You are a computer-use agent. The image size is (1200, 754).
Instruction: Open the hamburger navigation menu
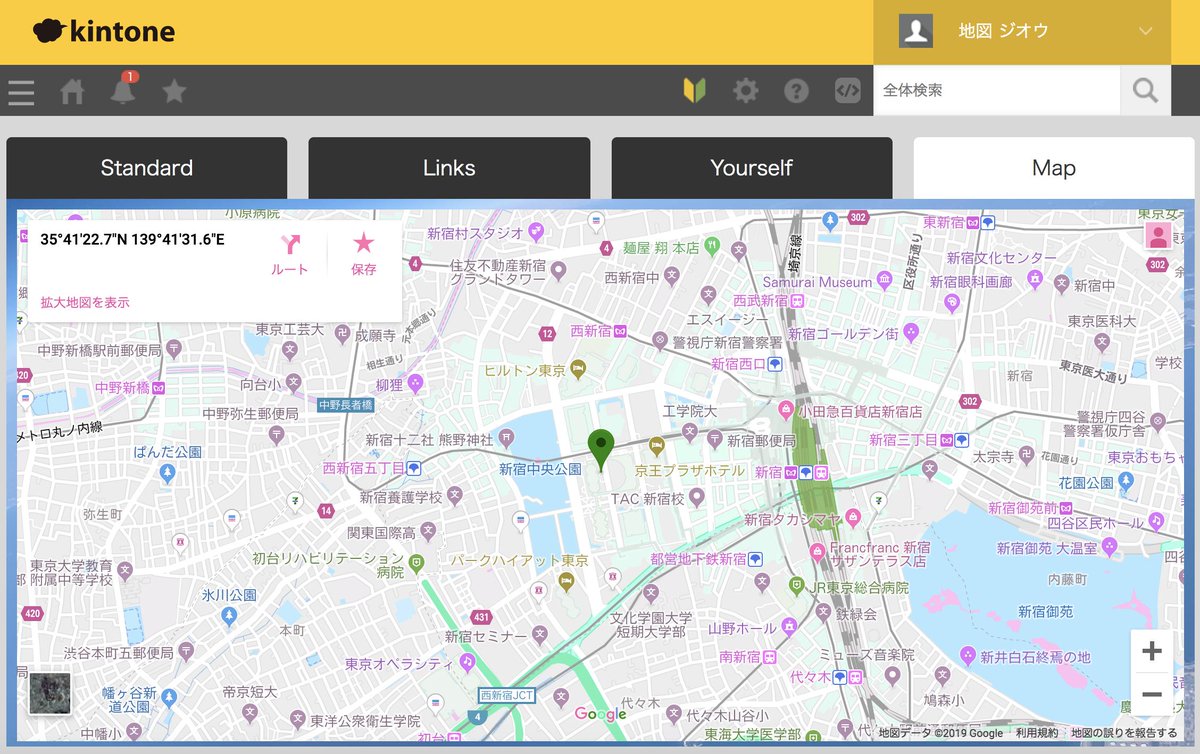point(21,92)
